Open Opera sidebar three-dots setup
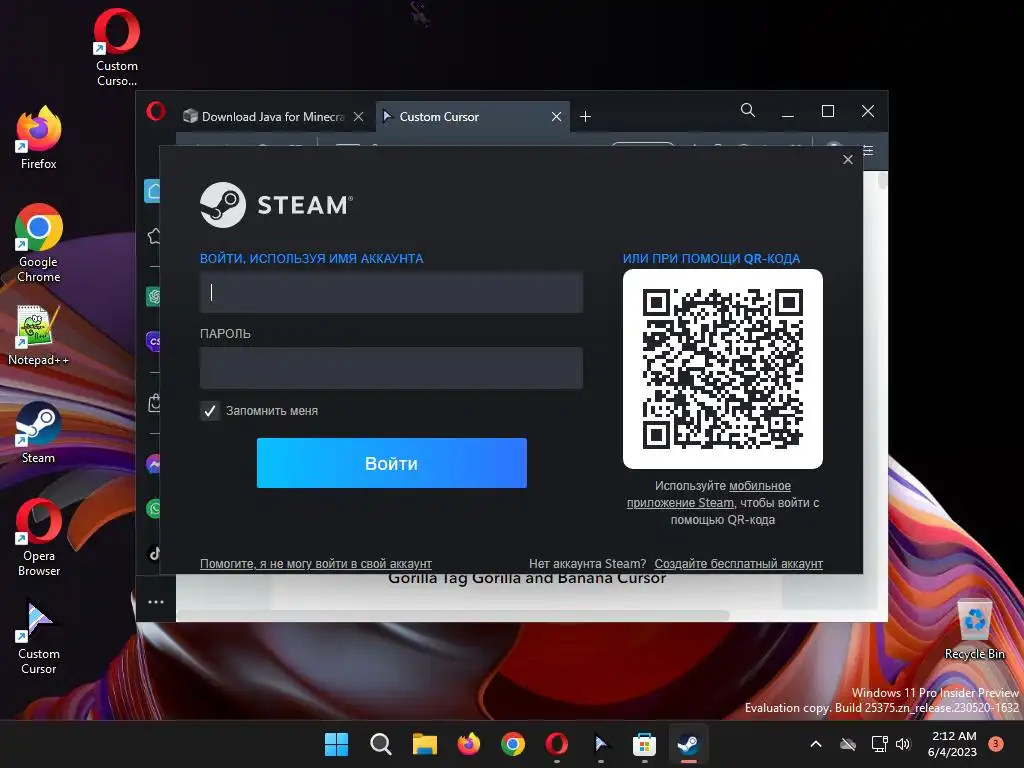 click(155, 601)
